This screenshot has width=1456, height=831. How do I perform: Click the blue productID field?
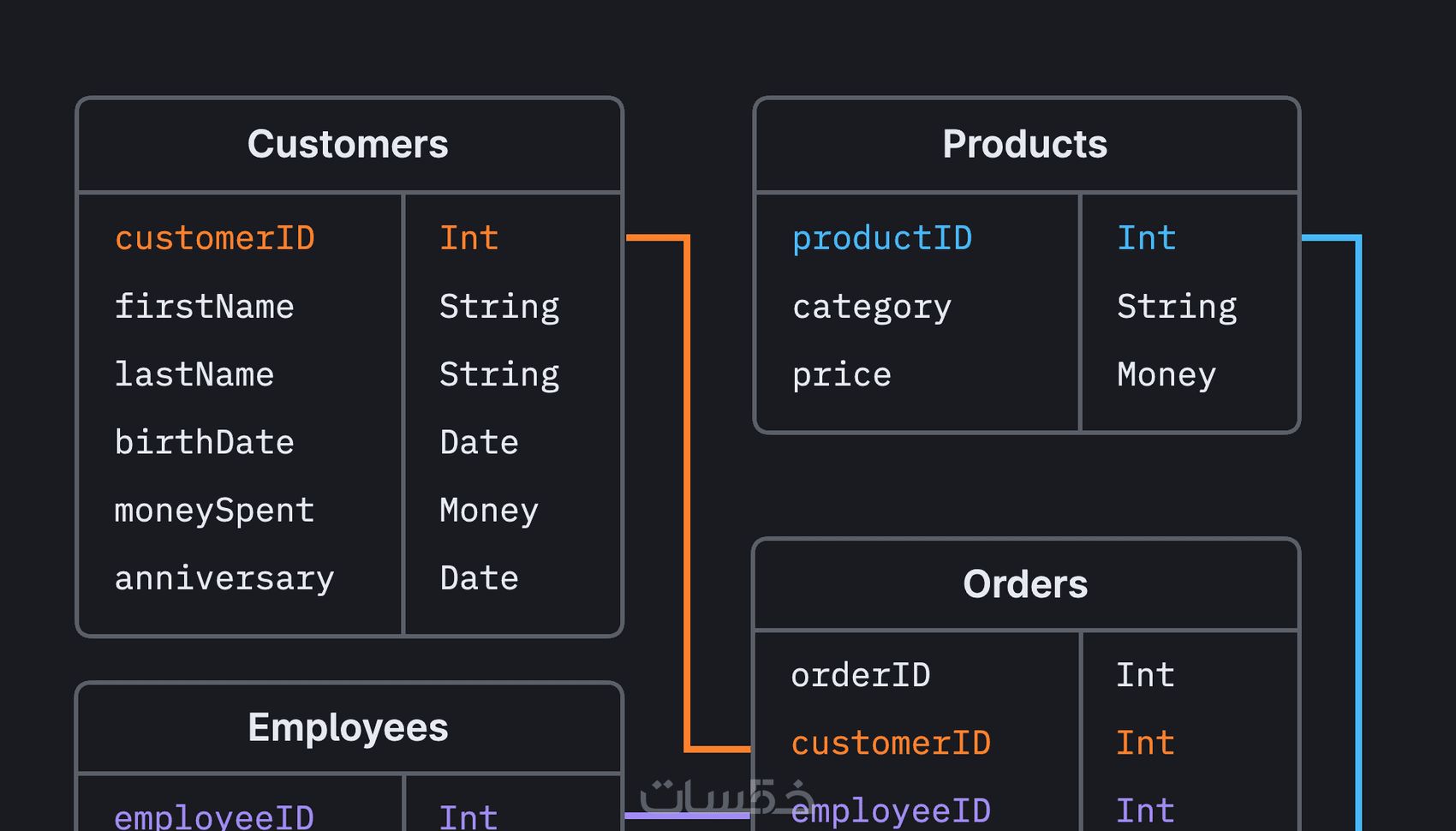(x=882, y=238)
